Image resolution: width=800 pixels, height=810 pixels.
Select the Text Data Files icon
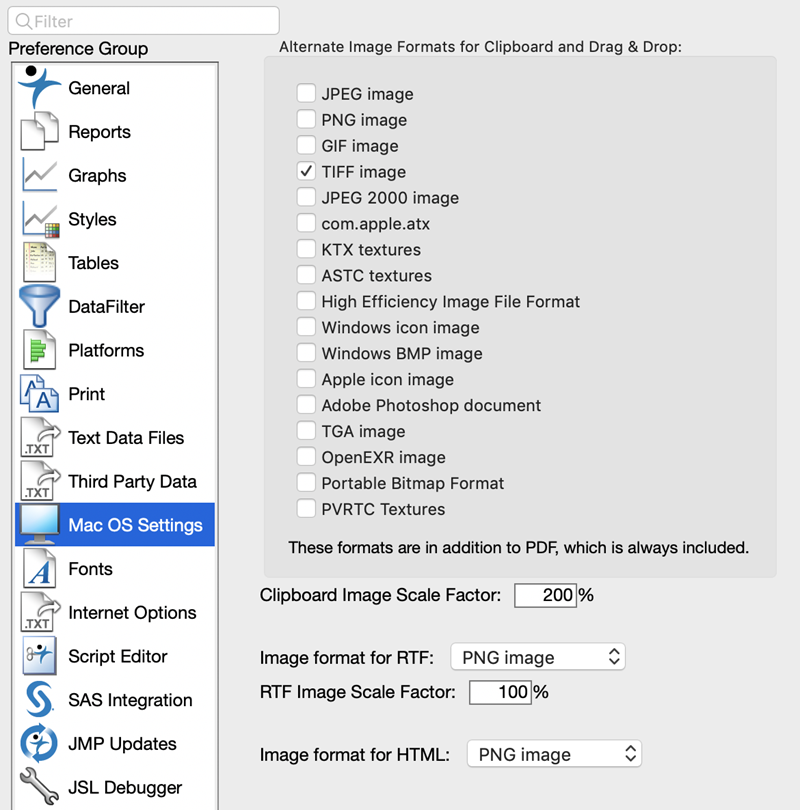(40, 438)
